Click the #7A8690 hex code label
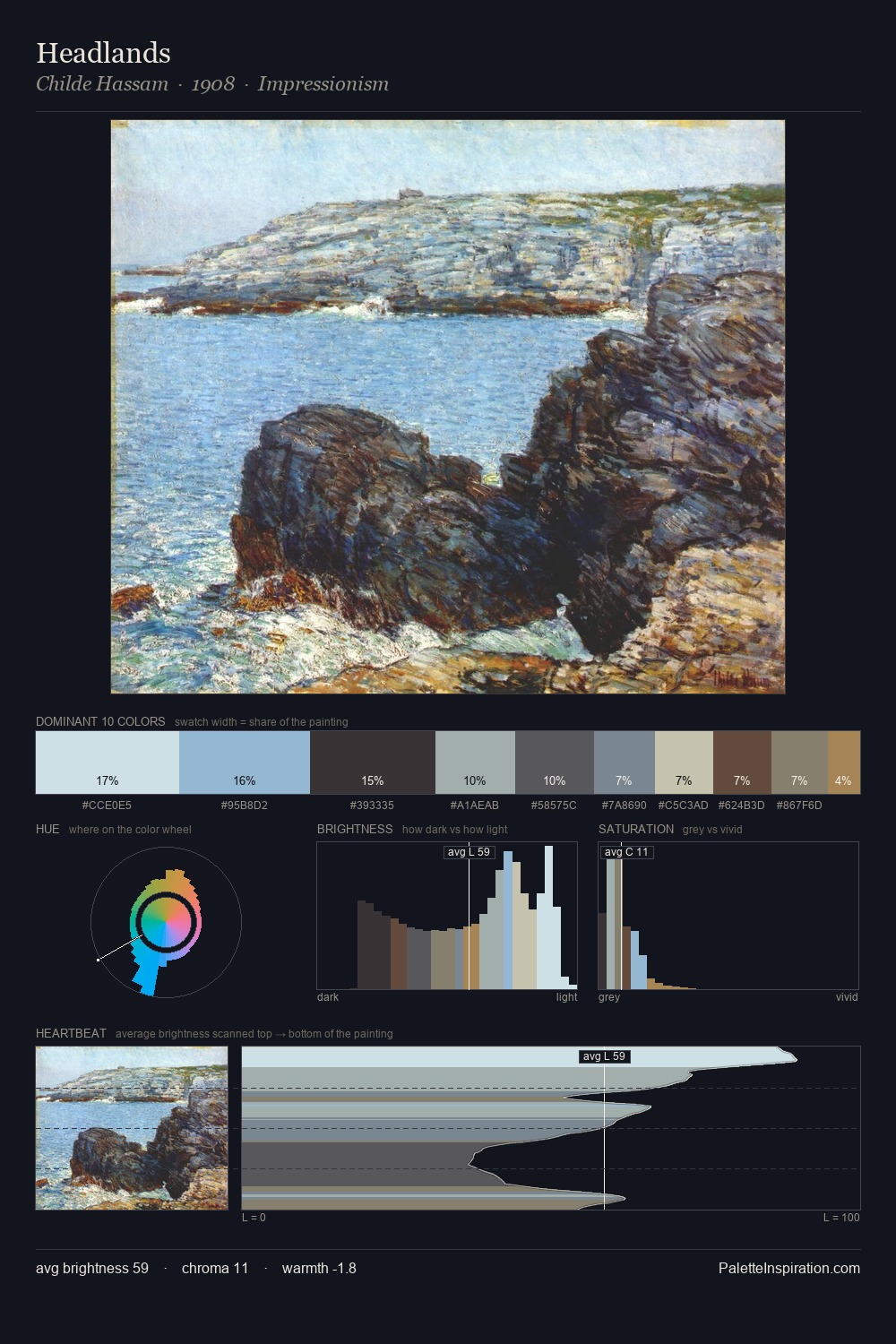This screenshot has height=1344, width=896. point(624,806)
